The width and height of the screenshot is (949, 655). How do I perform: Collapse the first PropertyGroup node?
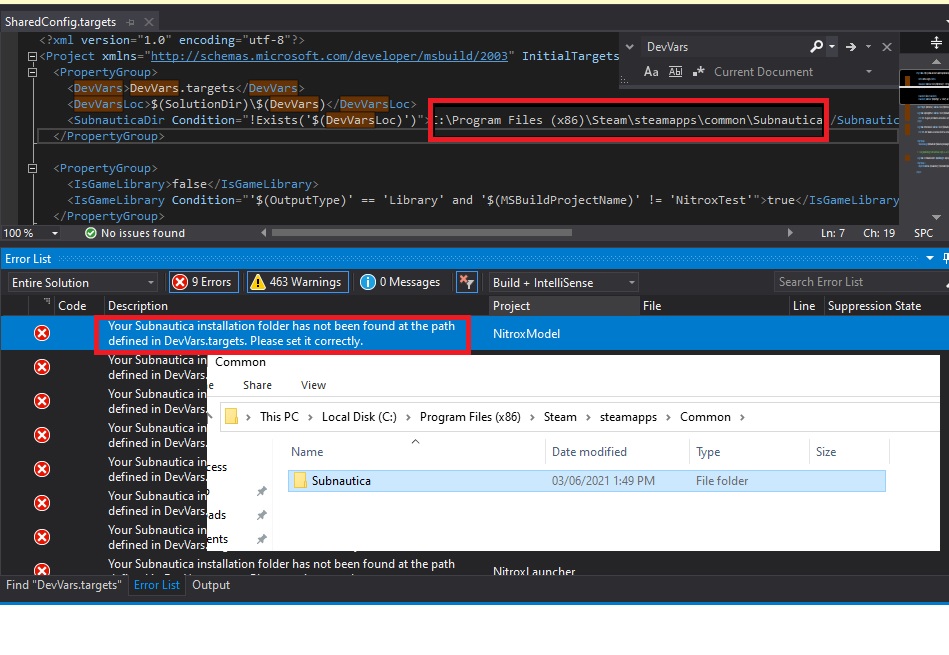(33, 72)
